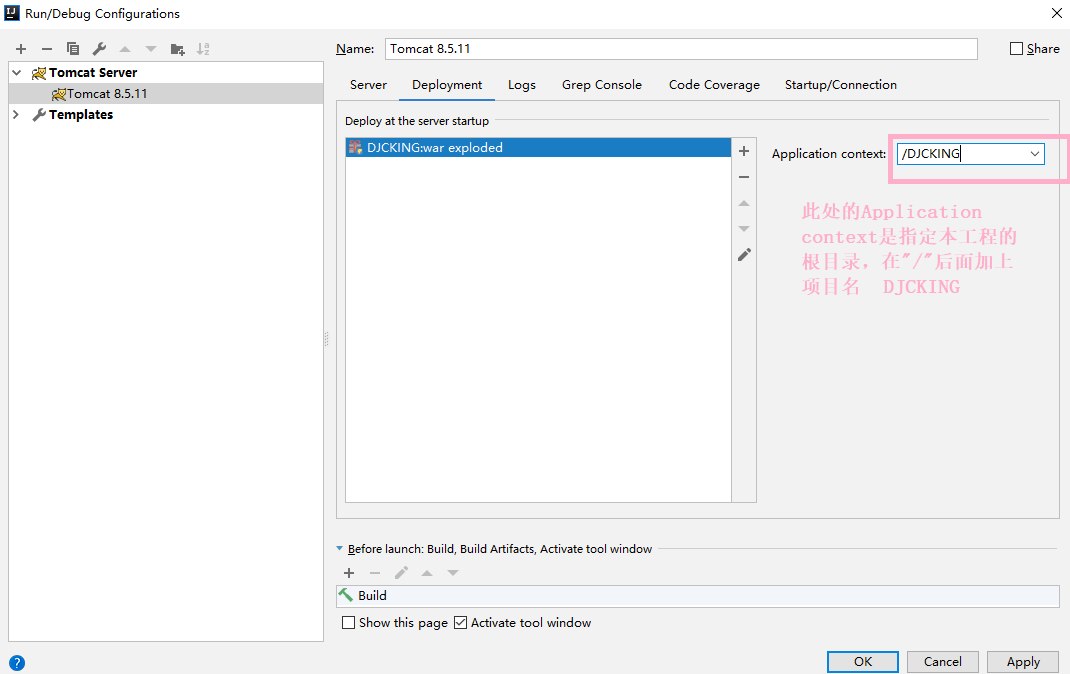Click Tomcat Server tree label
The height and width of the screenshot is (674, 1070).
click(93, 73)
